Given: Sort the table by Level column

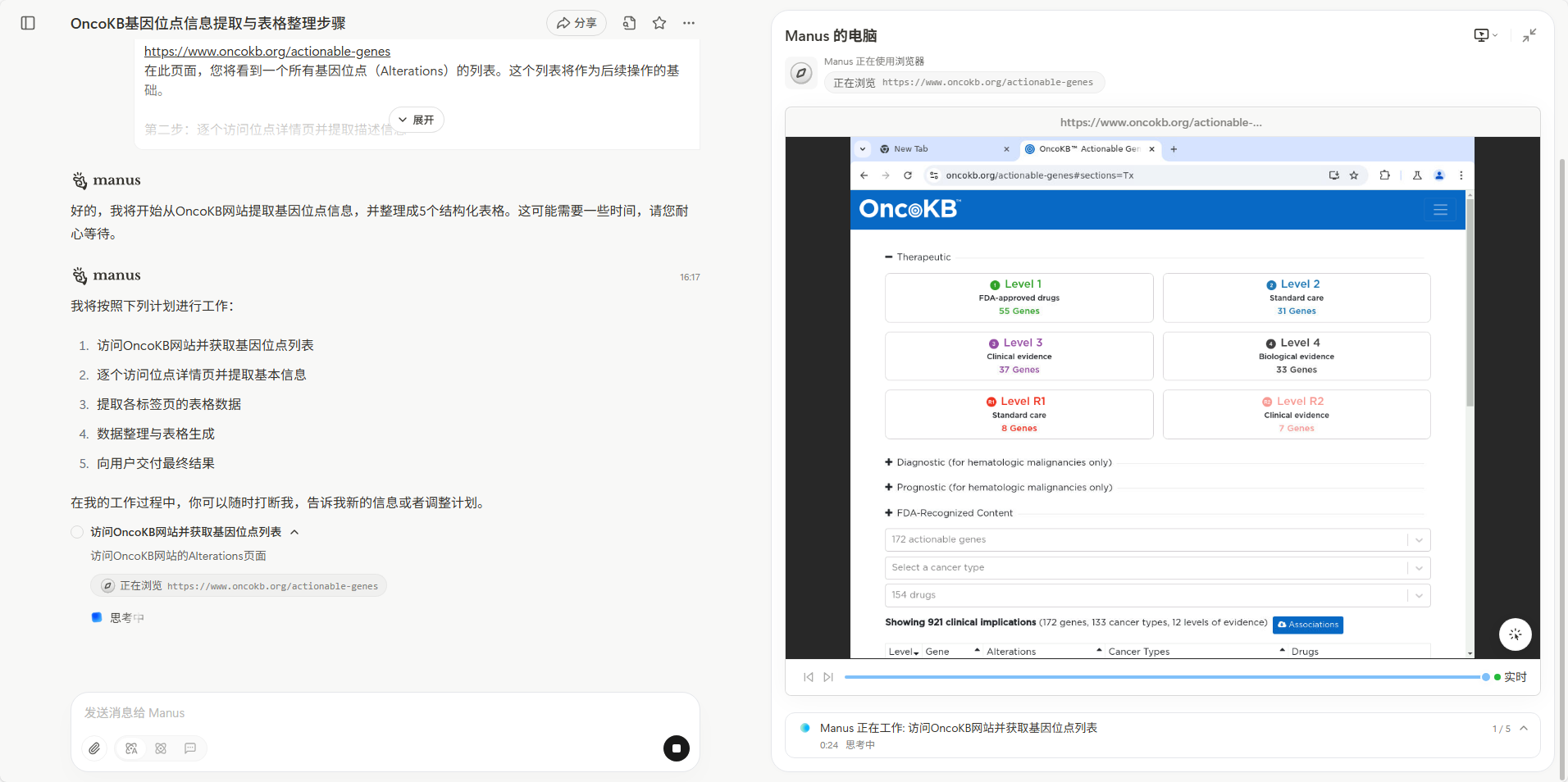Looking at the screenshot, I should (904, 652).
